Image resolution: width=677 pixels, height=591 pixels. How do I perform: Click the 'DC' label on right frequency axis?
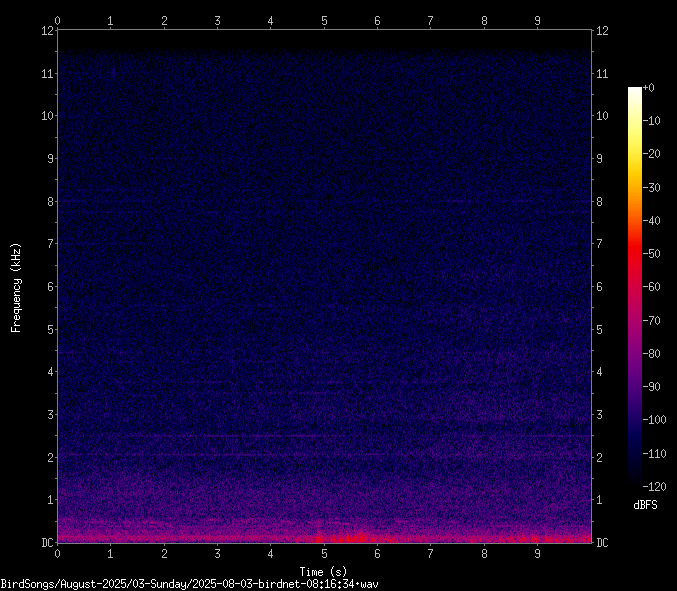(602, 543)
